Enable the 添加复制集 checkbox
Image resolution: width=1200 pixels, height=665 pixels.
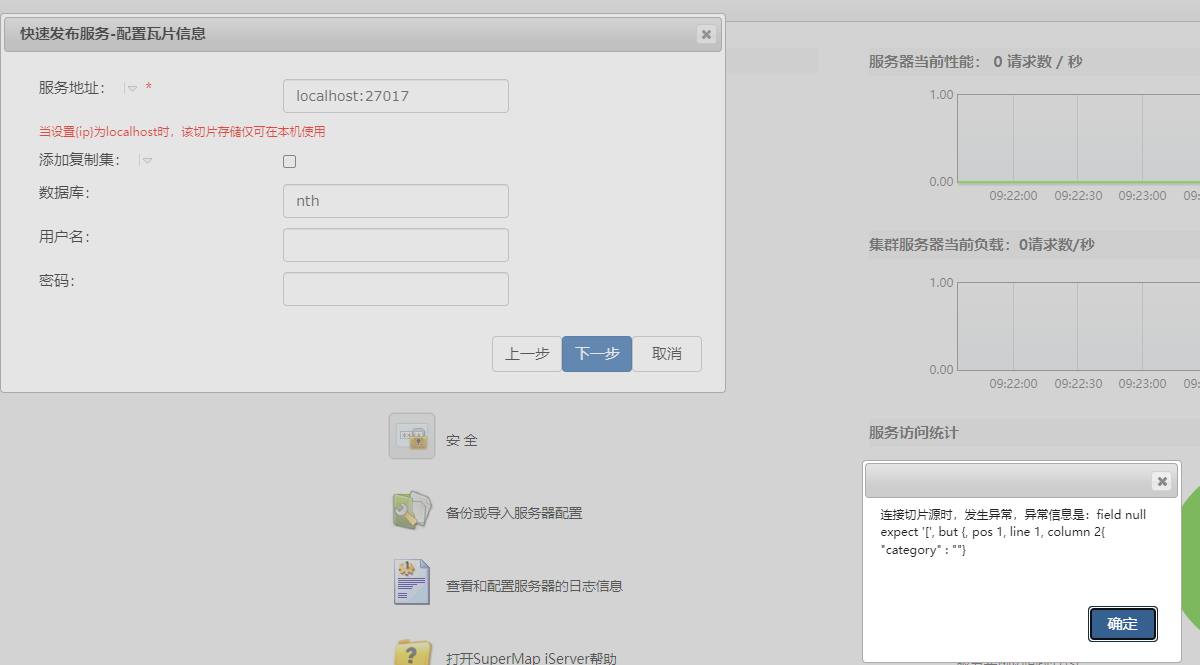[290, 161]
